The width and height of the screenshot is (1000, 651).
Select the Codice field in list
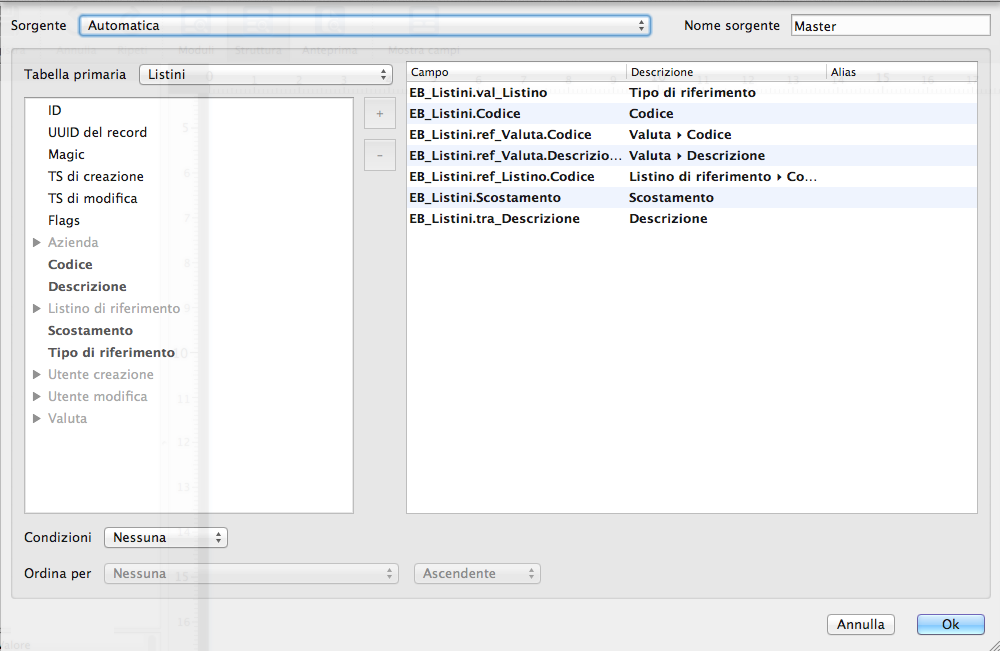[70, 265]
